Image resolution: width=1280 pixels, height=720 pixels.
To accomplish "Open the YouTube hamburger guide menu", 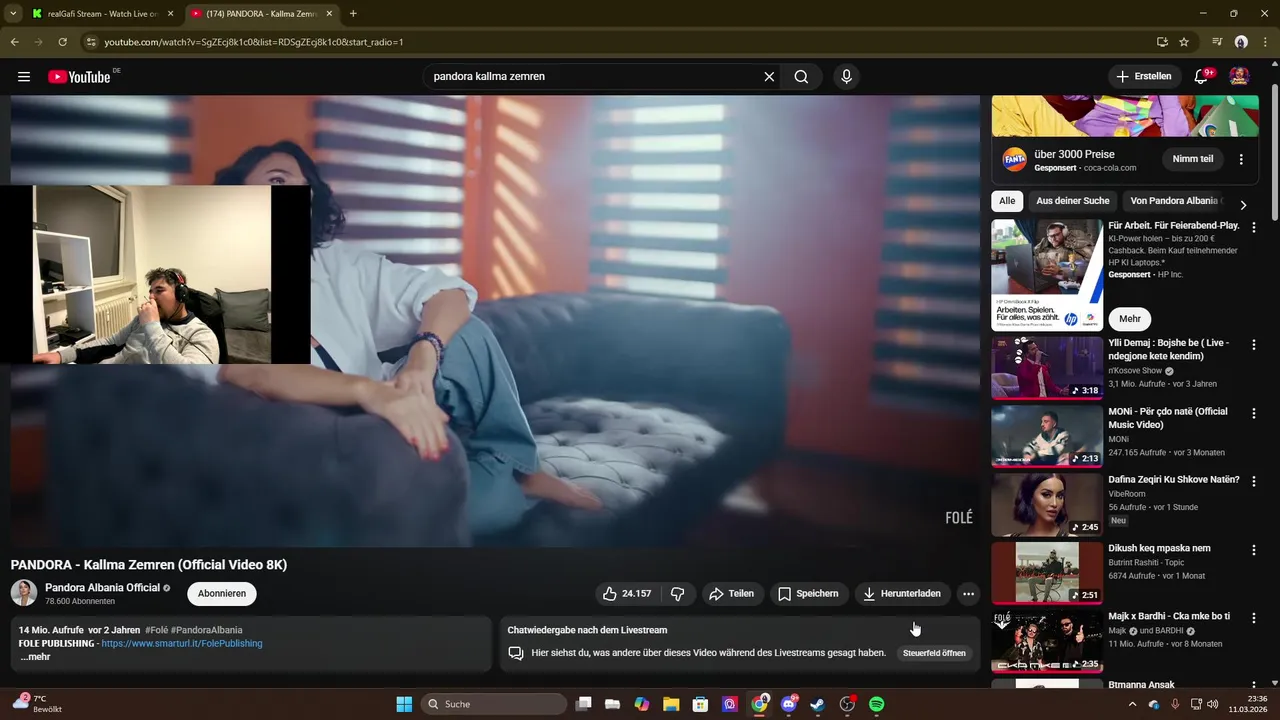I will click(x=24, y=76).
